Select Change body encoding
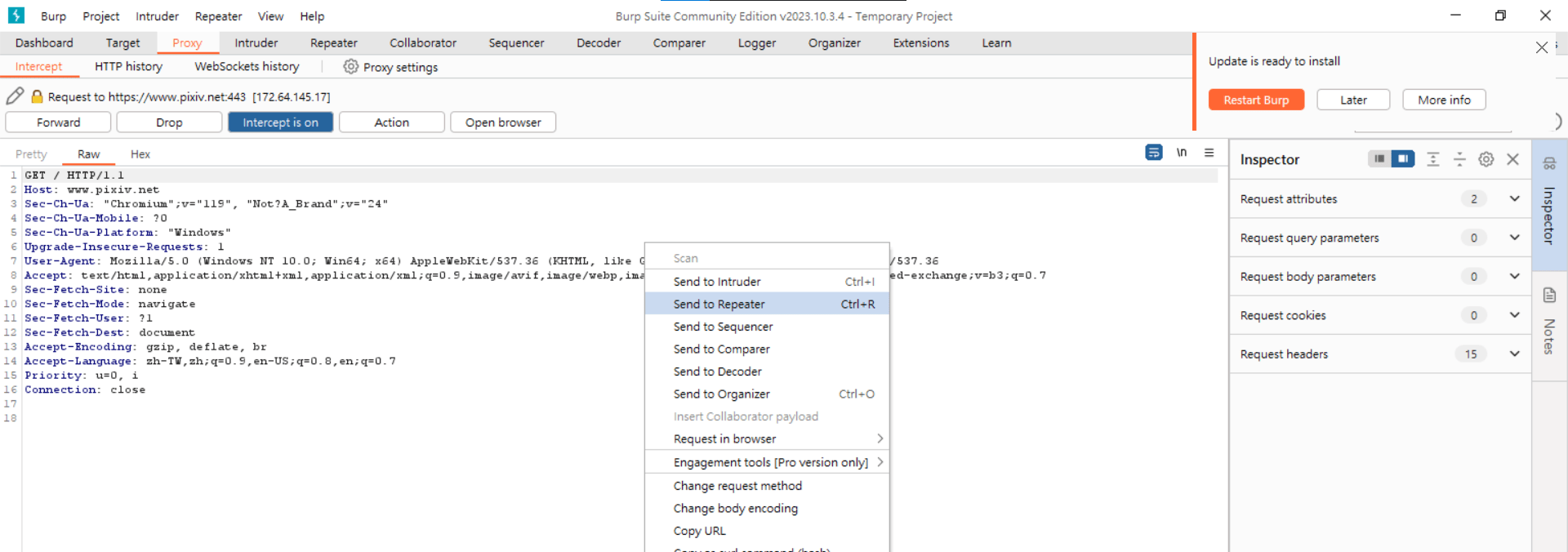This screenshot has width=1568, height=552. [x=767, y=508]
